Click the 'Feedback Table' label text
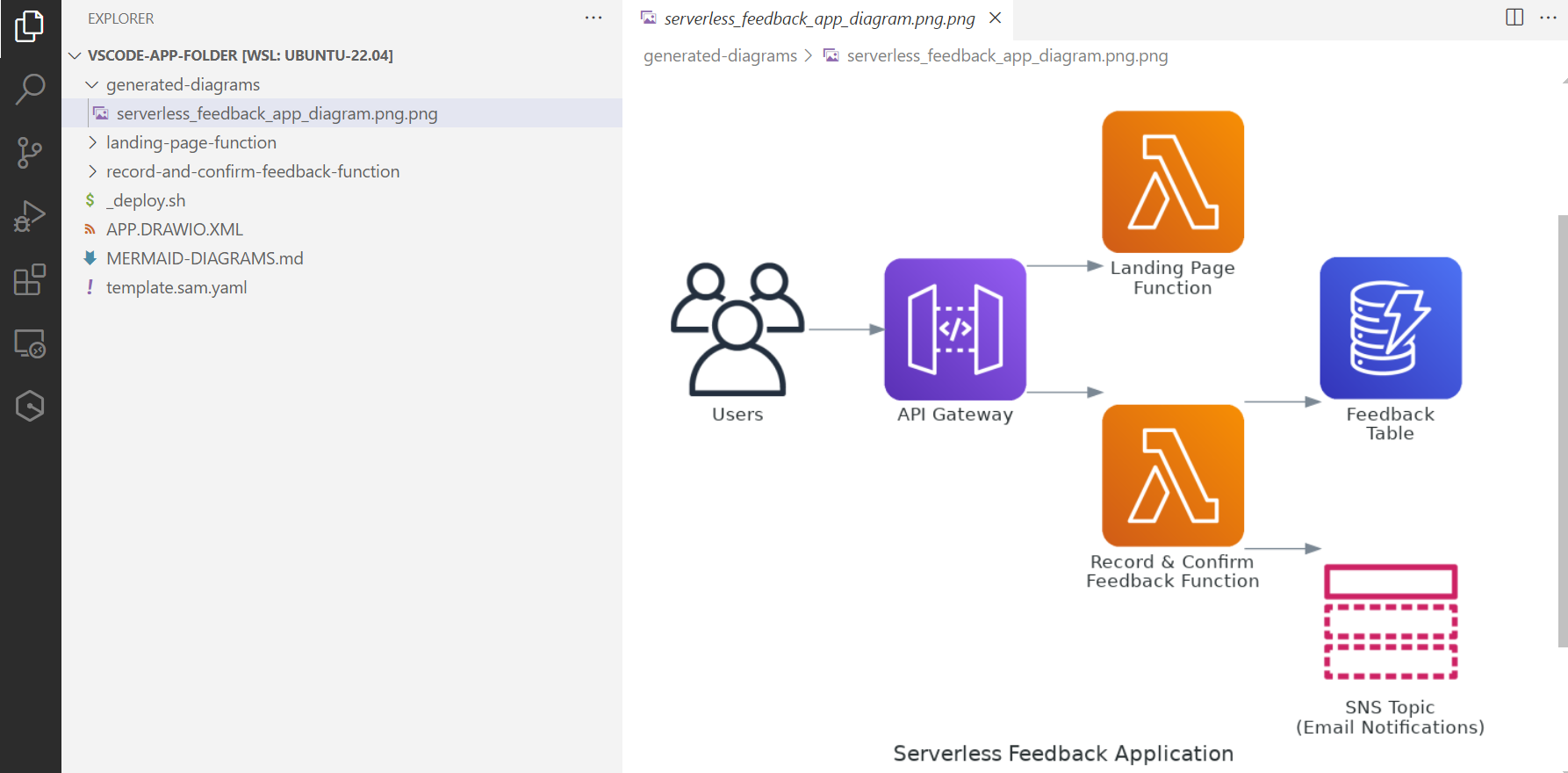 point(1391,423)
